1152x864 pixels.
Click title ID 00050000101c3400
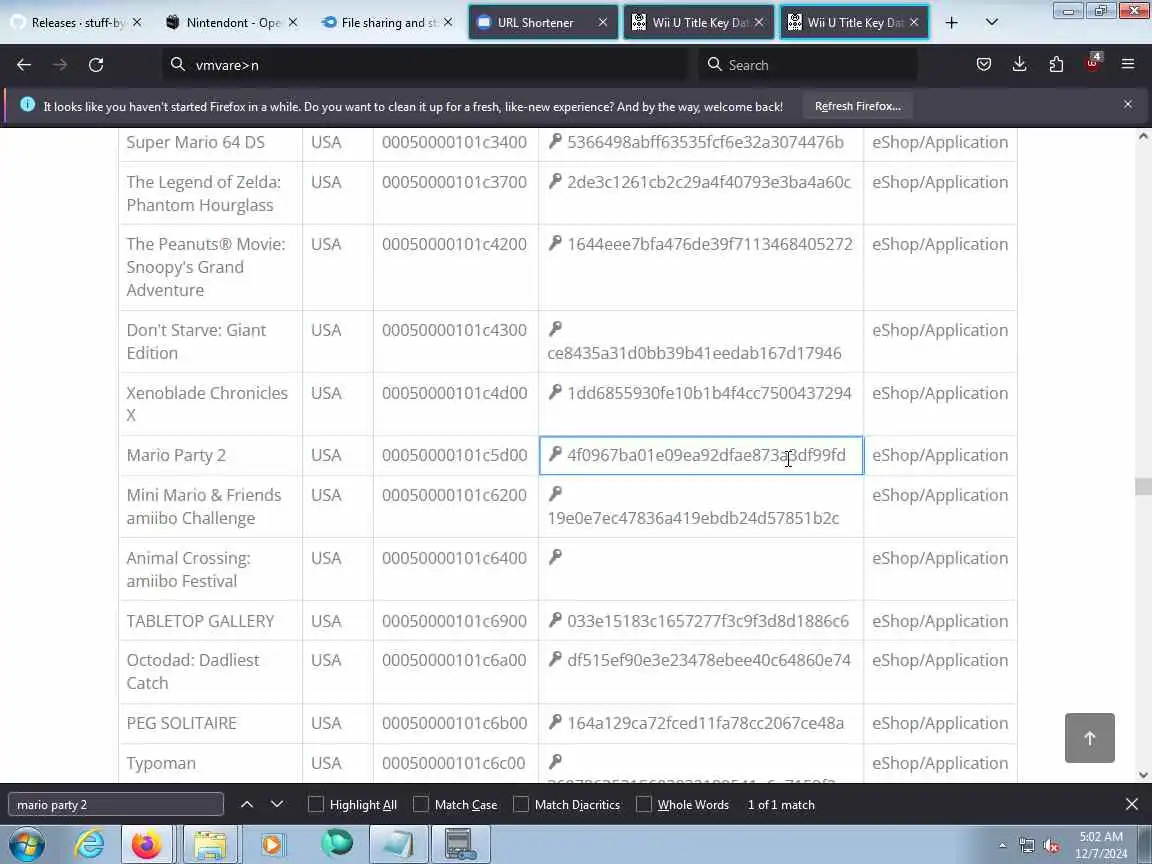[455, 142]
